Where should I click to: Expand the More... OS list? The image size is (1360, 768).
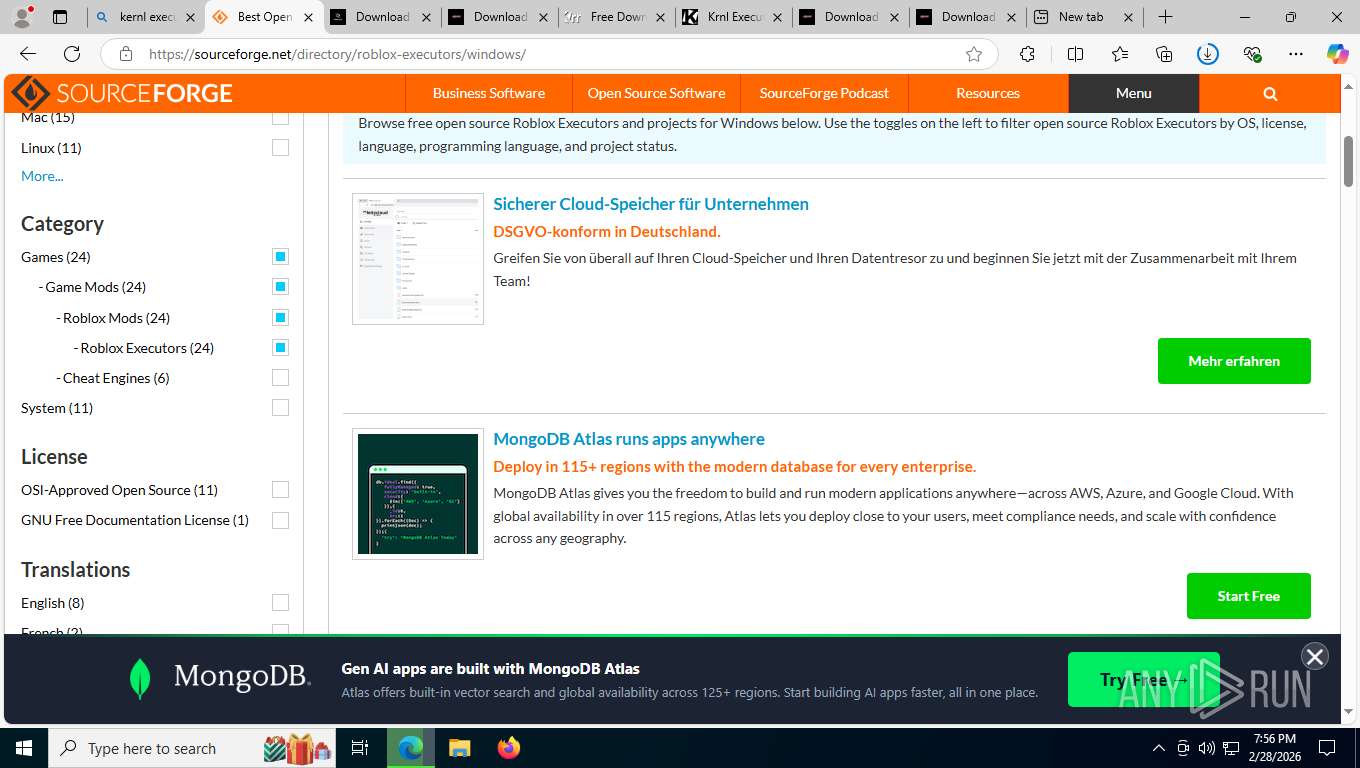pyautogui.click(x=42, y=176)
